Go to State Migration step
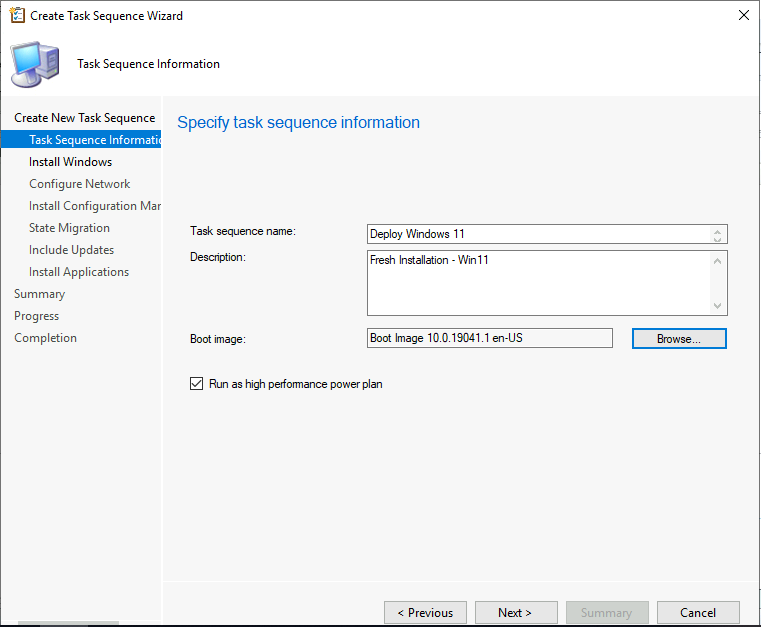 coord(69,228)
